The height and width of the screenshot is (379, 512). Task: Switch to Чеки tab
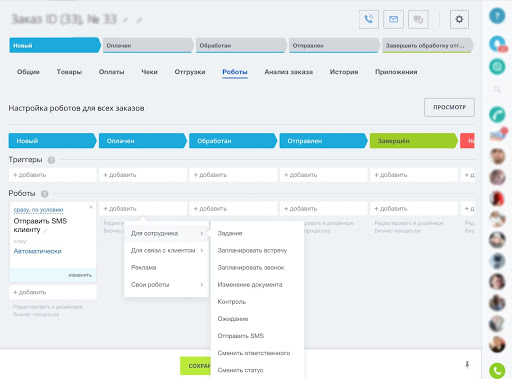pyautogui.click(x=149, y=72)
